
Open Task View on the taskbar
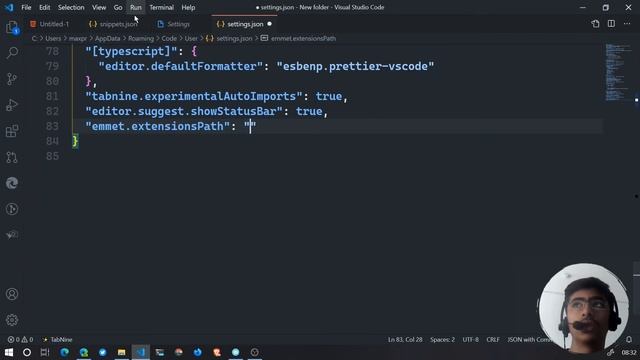[45, 352]
